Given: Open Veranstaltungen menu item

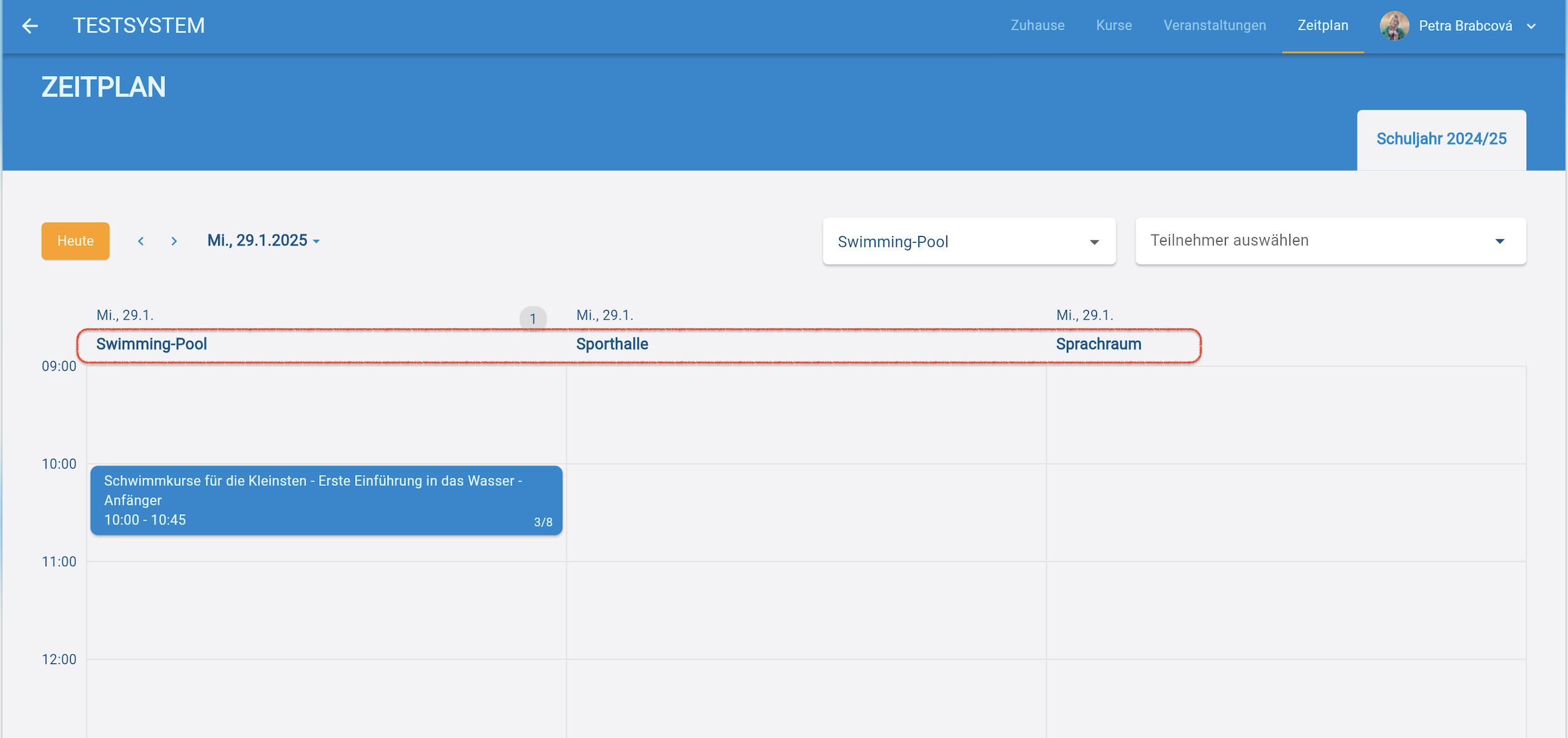Looking at the screenshot, I should (x=1214, y=26).
